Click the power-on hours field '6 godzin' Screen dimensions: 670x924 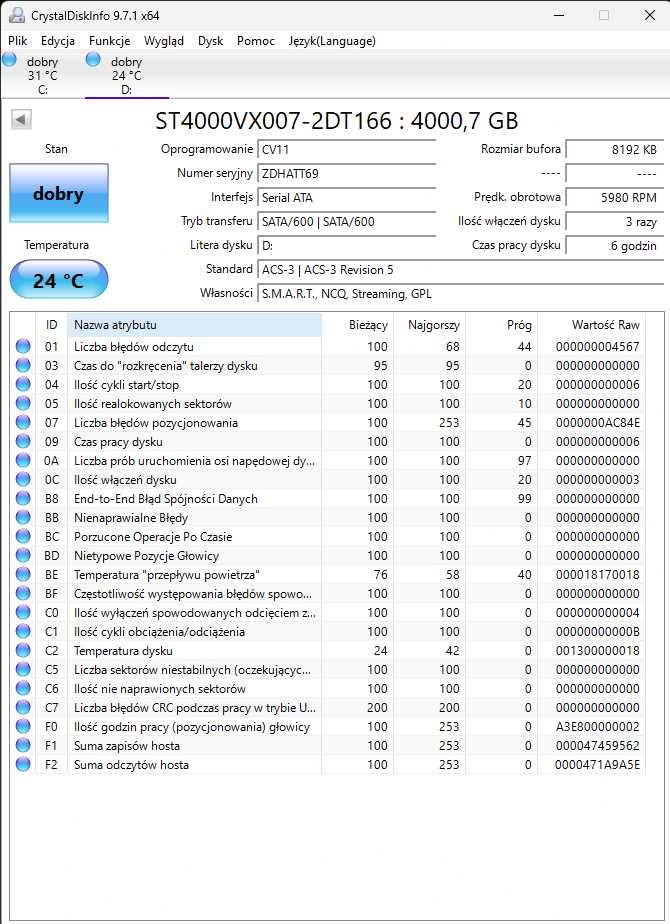click(x=615, y=245)
